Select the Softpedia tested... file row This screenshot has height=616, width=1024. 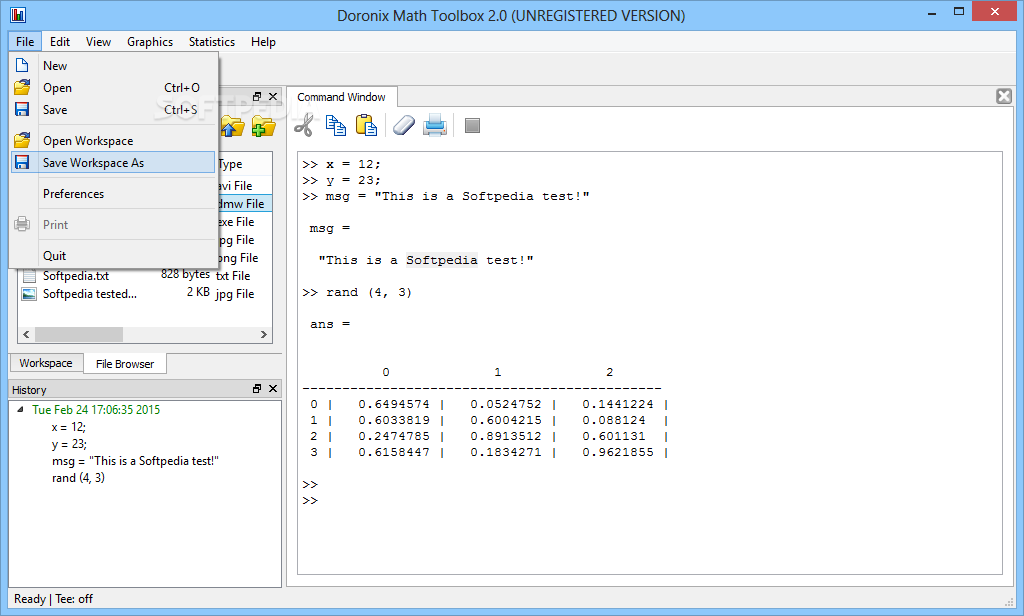pyautogui.click(x=145, y=294)
